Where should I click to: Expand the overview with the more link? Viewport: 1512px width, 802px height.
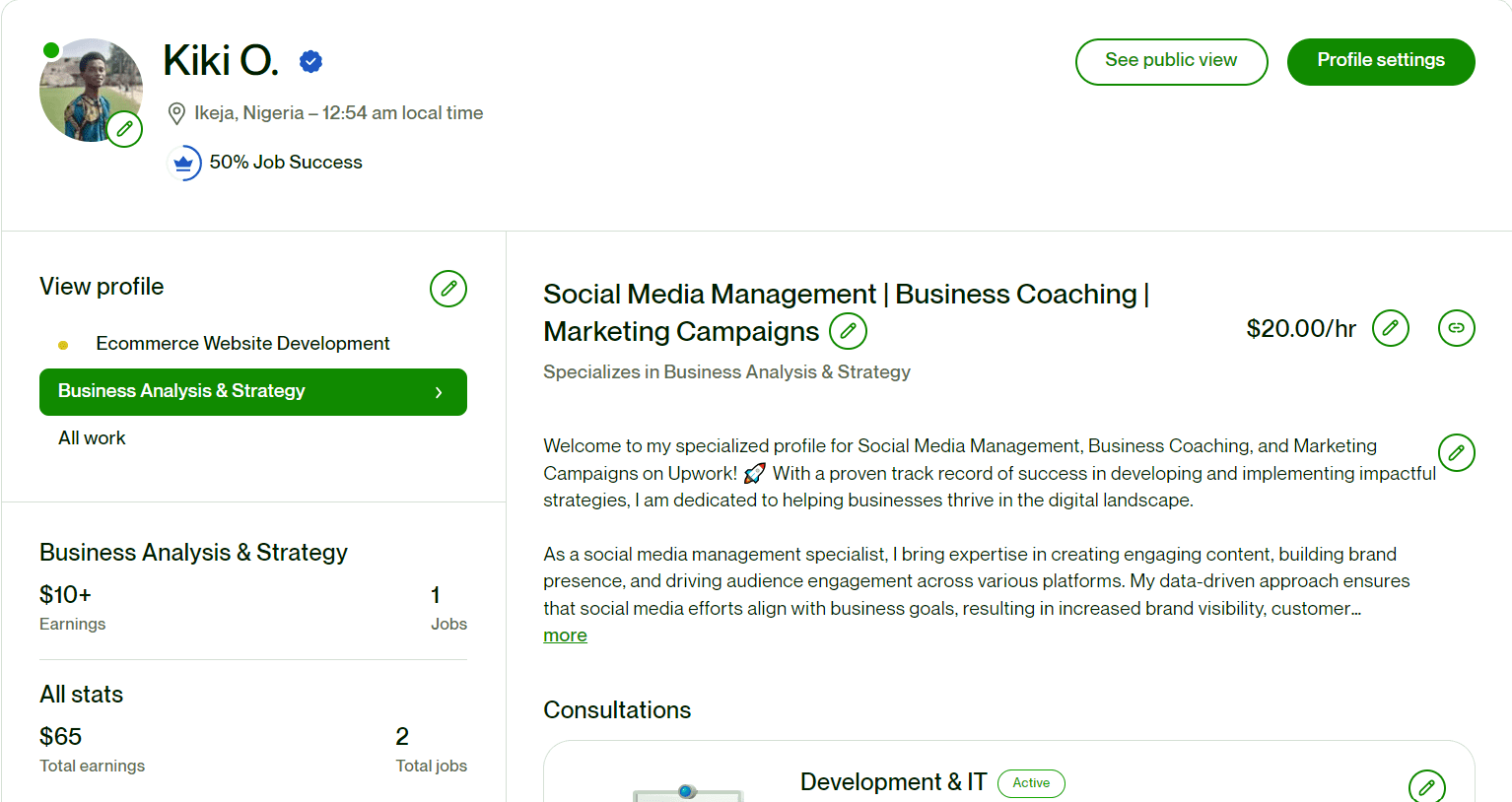coord(565,635)
